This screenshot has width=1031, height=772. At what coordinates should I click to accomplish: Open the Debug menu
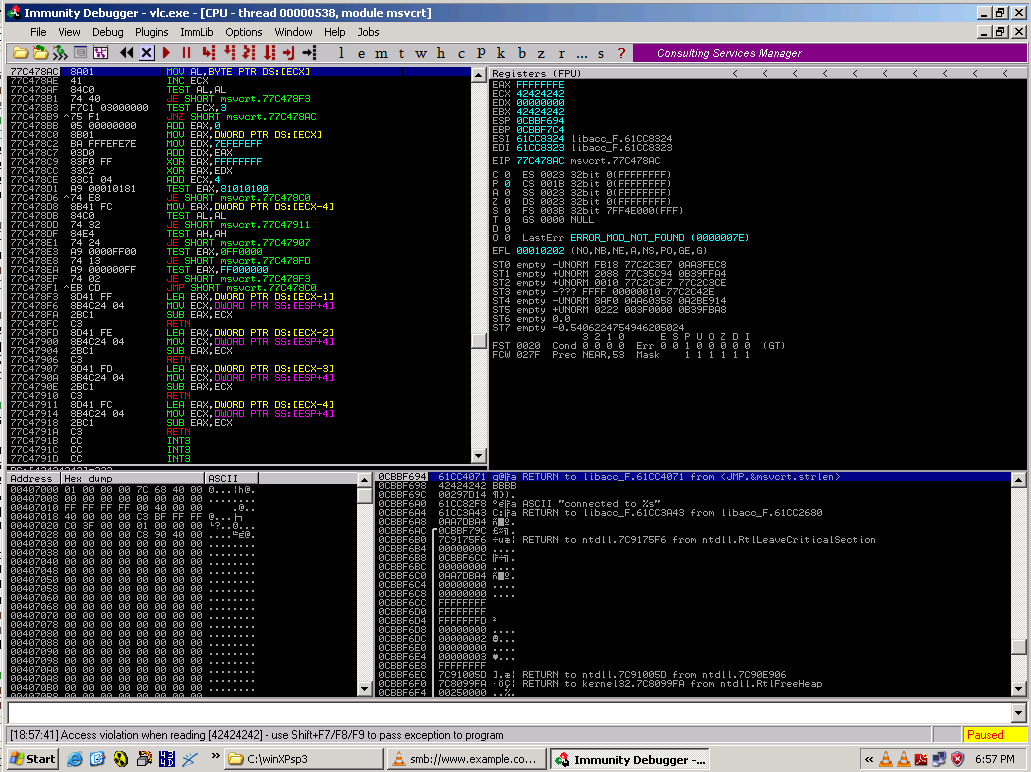click(x=107, y=32)
